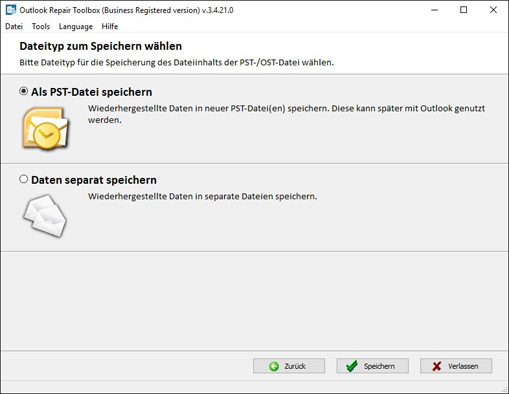Maximize the Outlook Repair Toolbox window

tap(463, 10)
